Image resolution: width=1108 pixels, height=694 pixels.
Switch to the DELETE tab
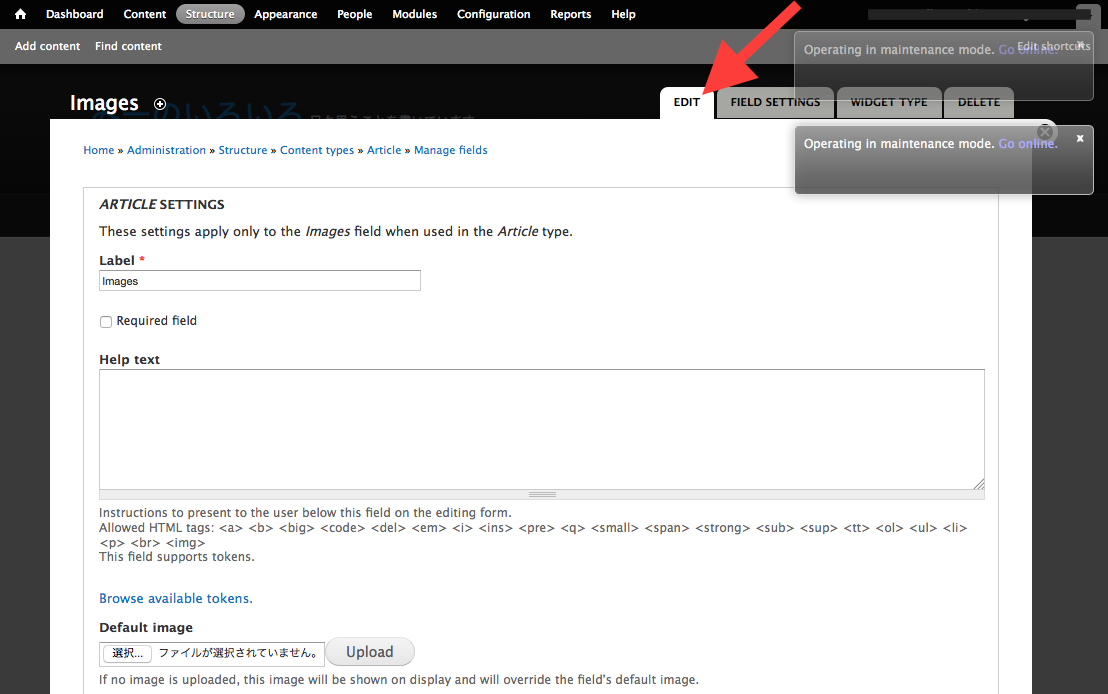[979, 102]
